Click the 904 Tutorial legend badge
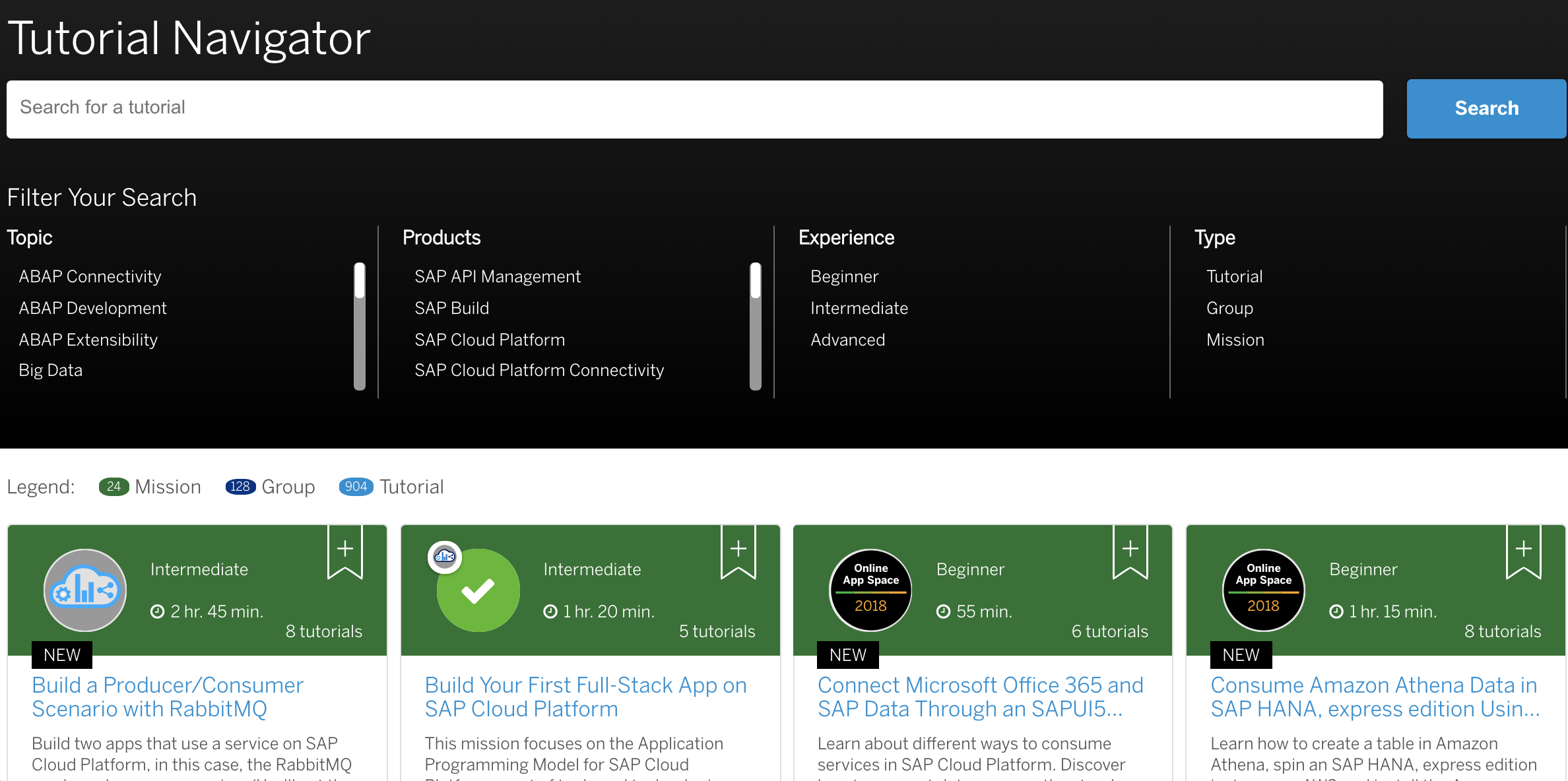 click(x=356, y=487)
